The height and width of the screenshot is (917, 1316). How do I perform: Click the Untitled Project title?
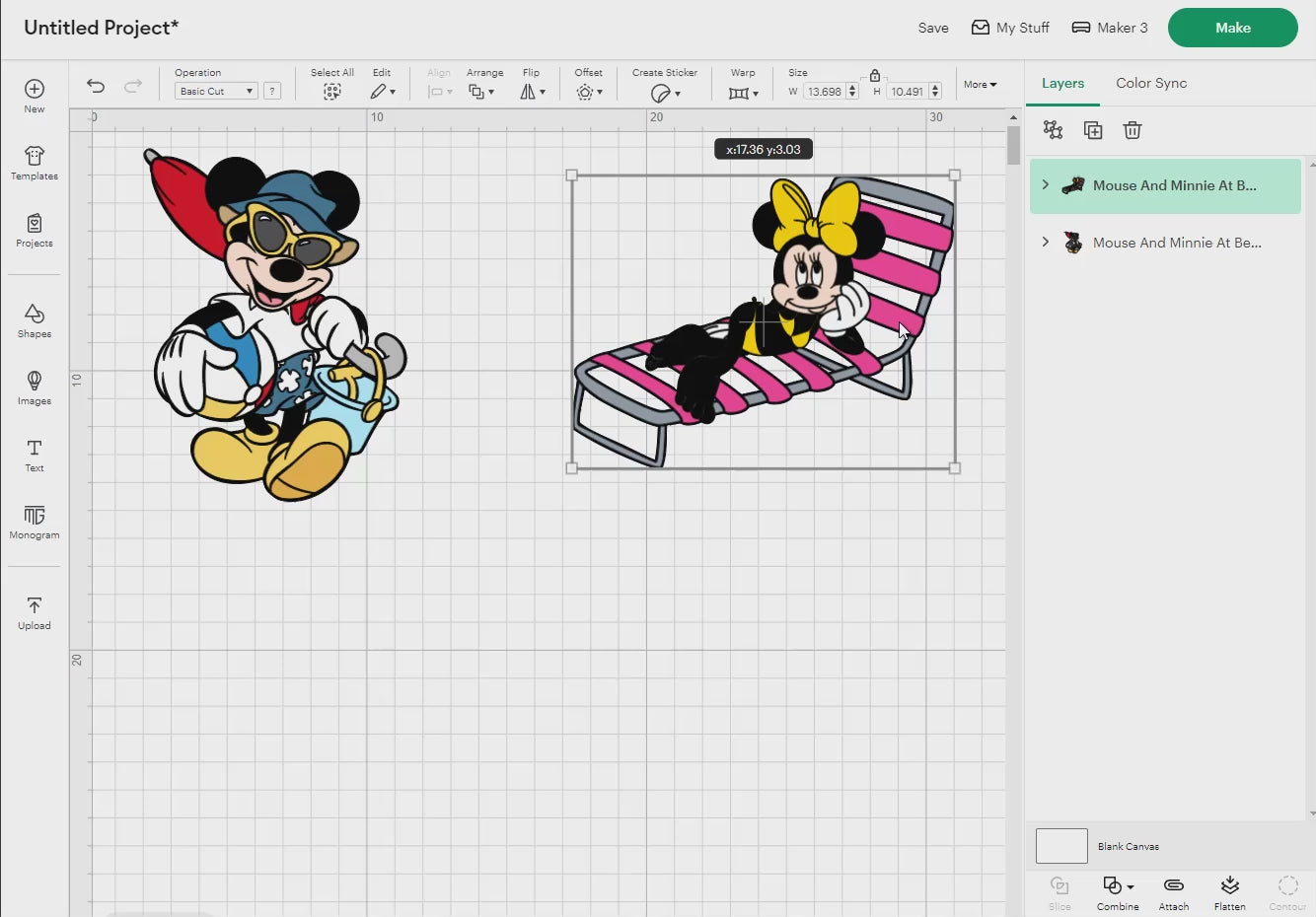[x=102, y=28]
